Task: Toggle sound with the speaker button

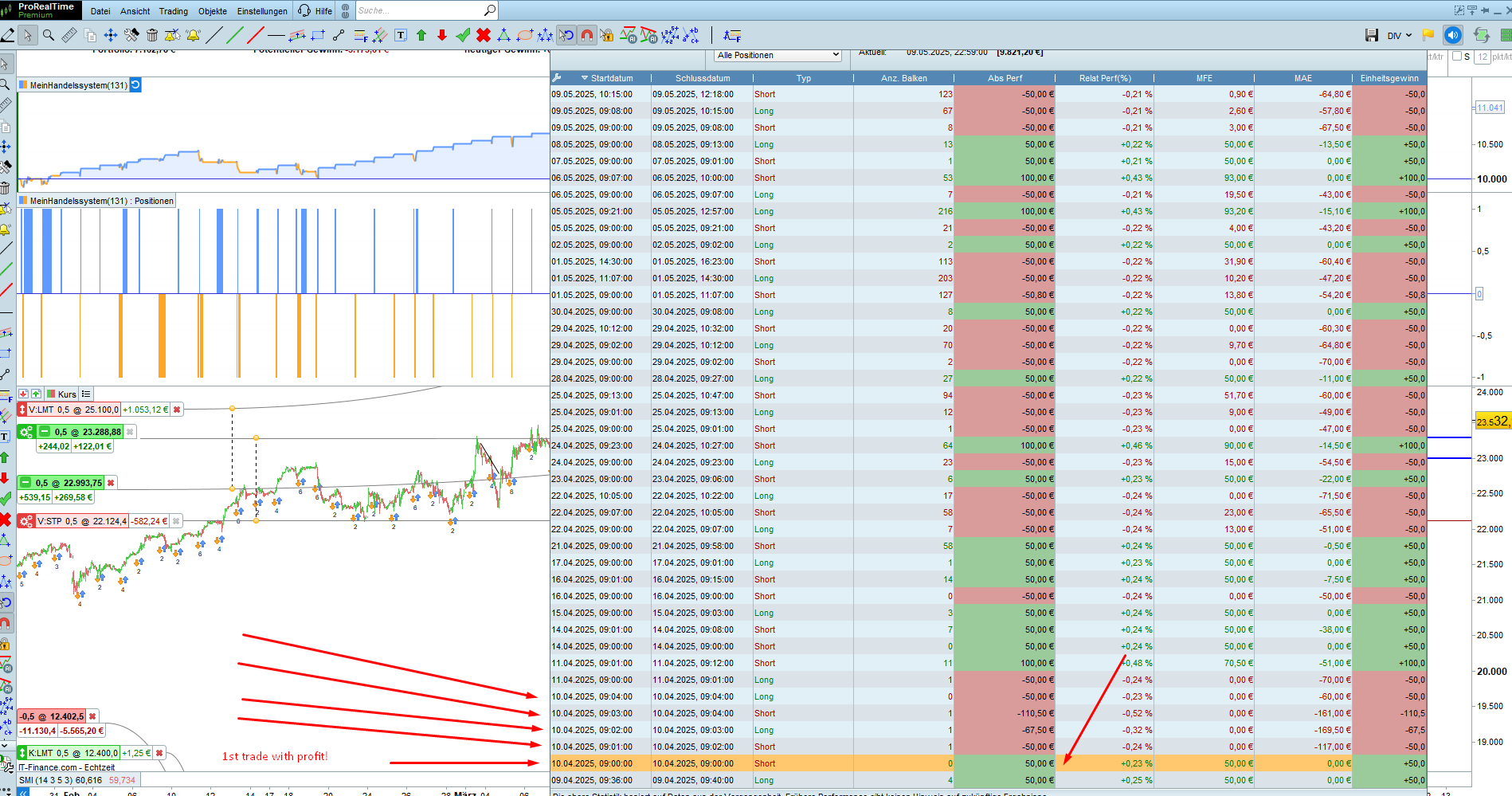Action: (x=1453, y=35)
